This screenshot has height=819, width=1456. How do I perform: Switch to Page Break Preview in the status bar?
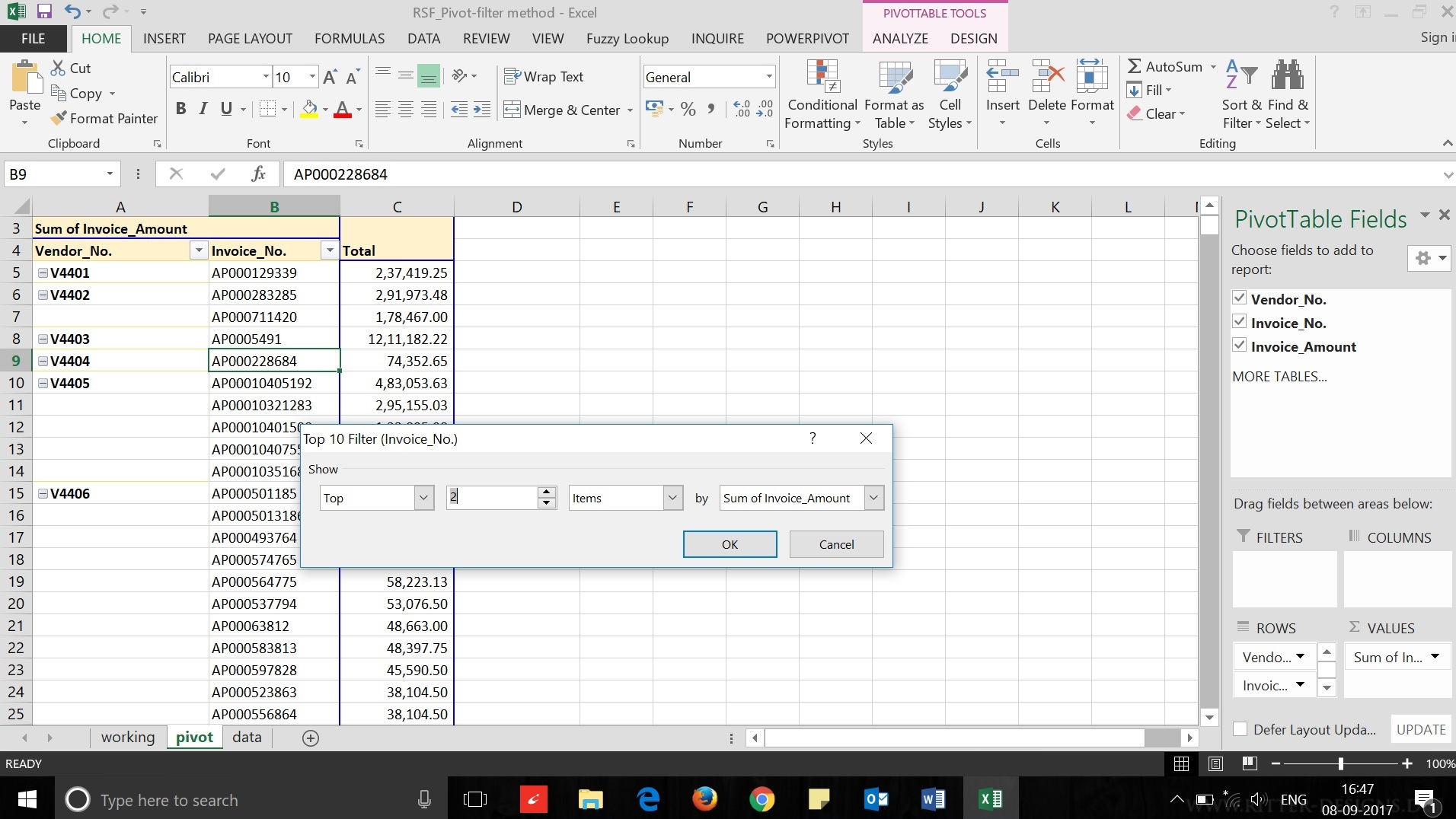[1249, 763]
